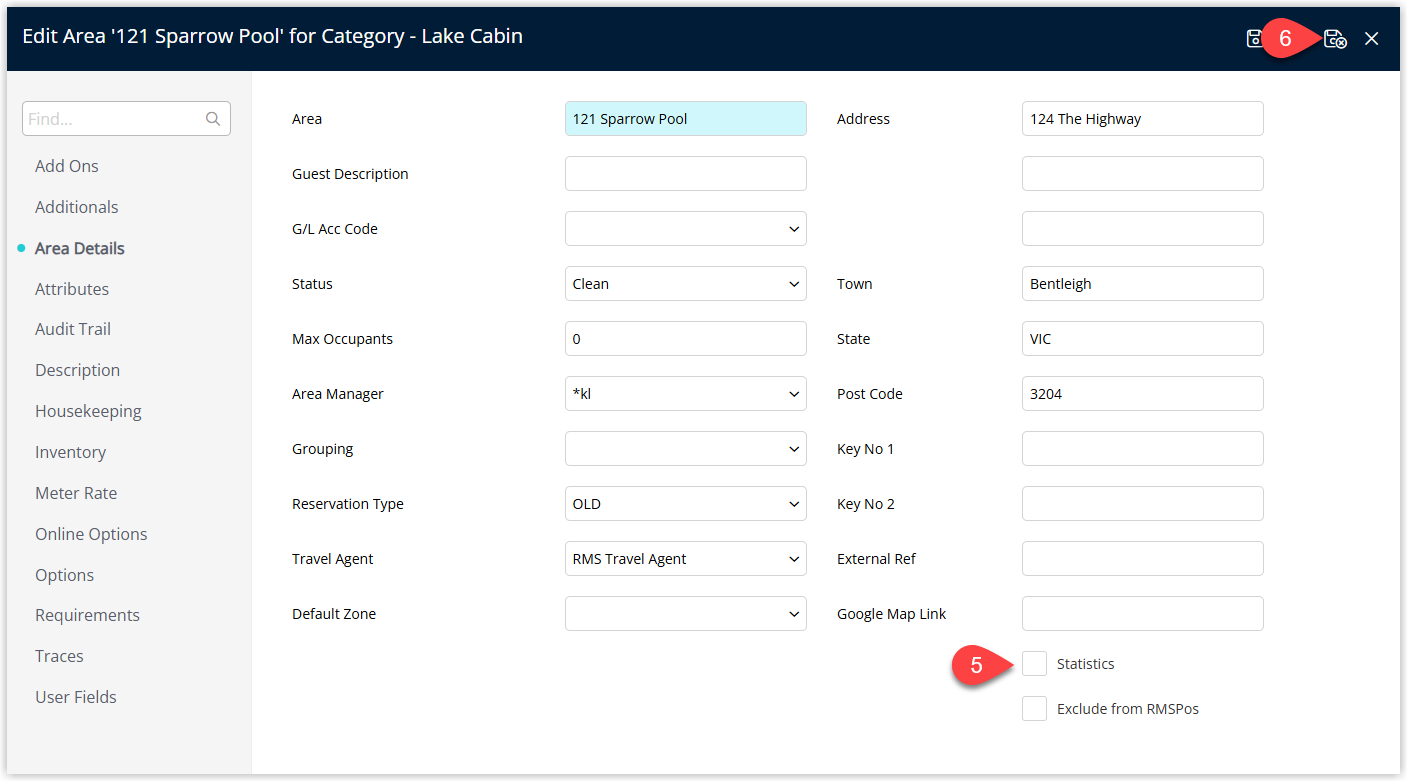
Task: Open the Meter Rate section
Action: click(x=76, y=493)
